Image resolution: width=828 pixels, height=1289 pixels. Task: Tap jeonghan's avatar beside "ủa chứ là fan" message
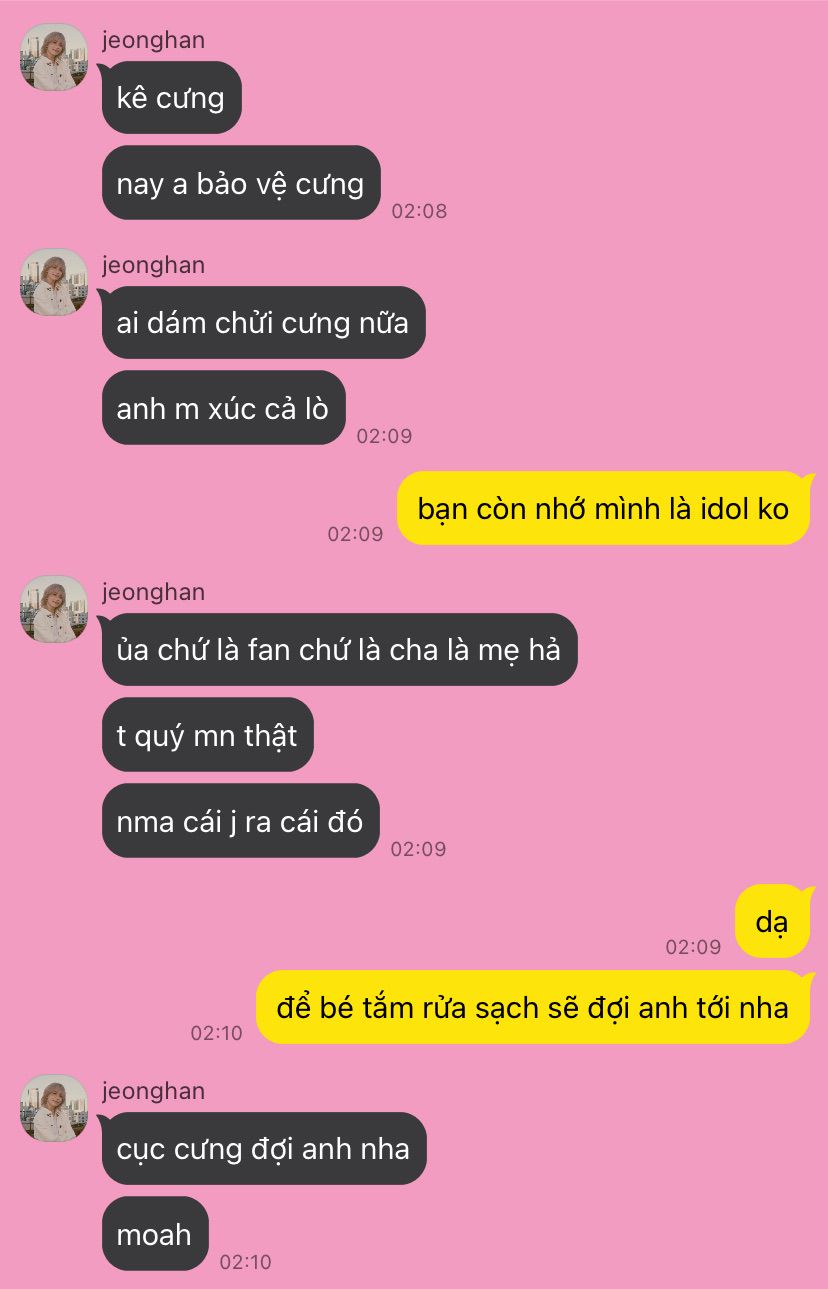click(54, 609)
